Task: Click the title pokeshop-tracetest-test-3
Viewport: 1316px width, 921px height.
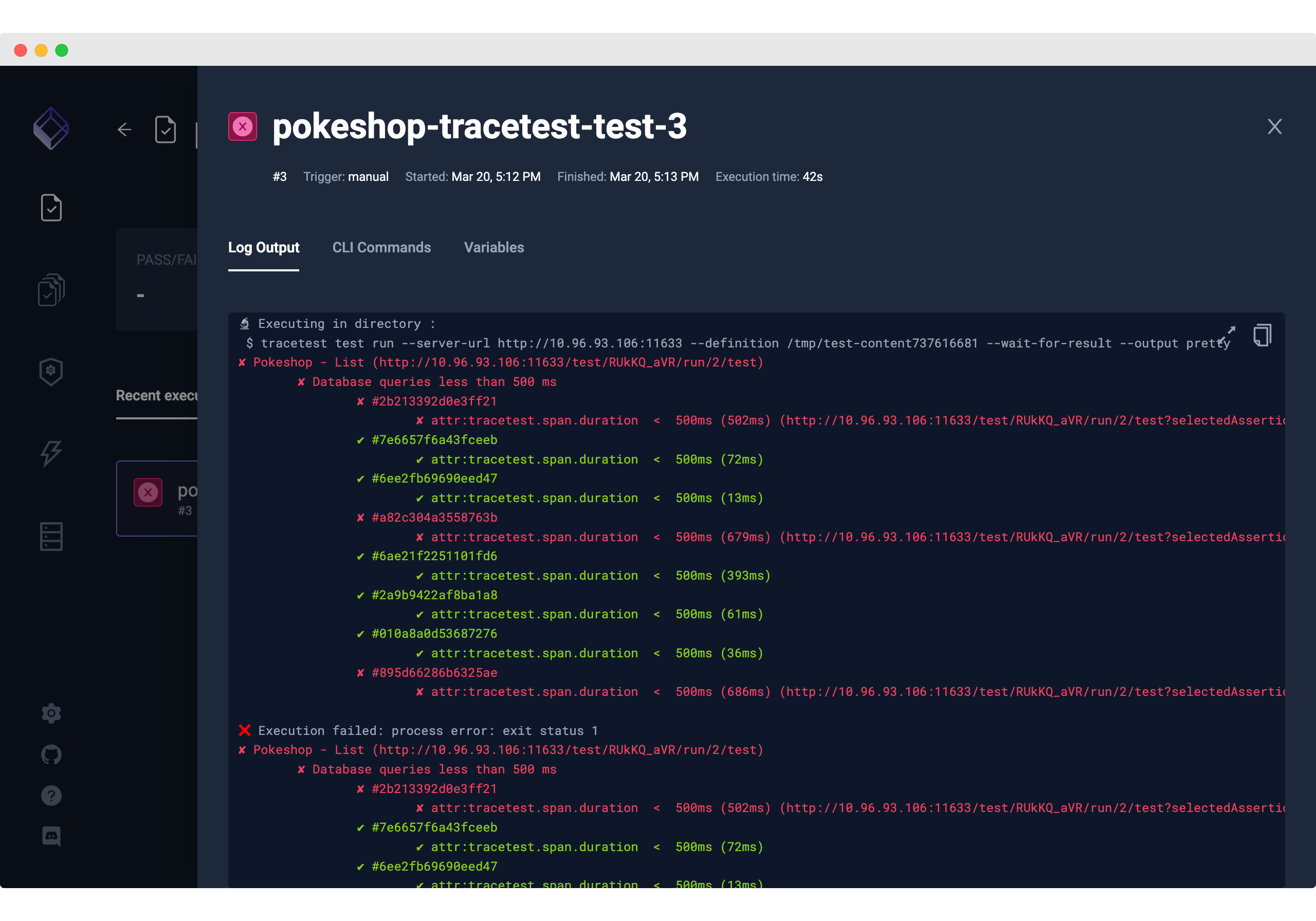Action: click(x=480, y=126)
